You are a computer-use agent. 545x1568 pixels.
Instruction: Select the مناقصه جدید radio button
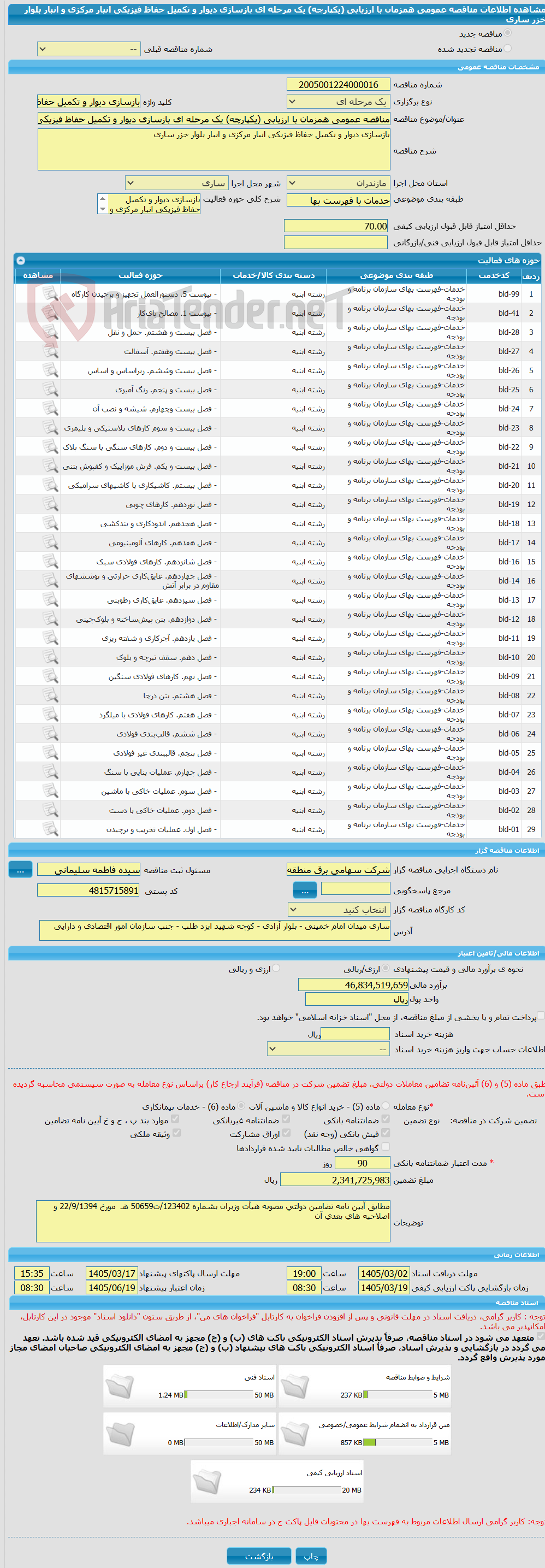[508, 33]
